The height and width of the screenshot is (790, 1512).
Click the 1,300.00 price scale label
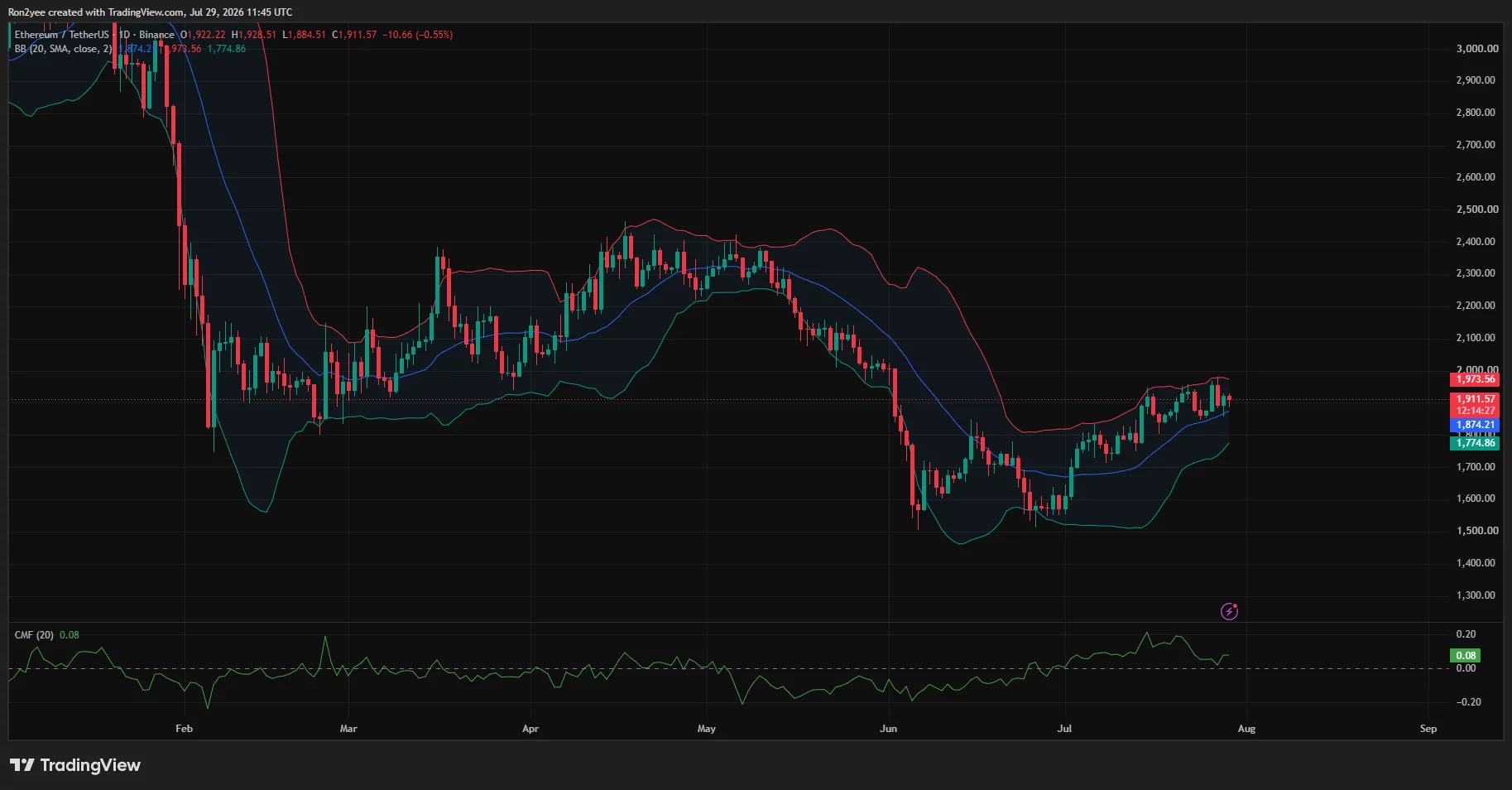click(x=1477, y=595)
